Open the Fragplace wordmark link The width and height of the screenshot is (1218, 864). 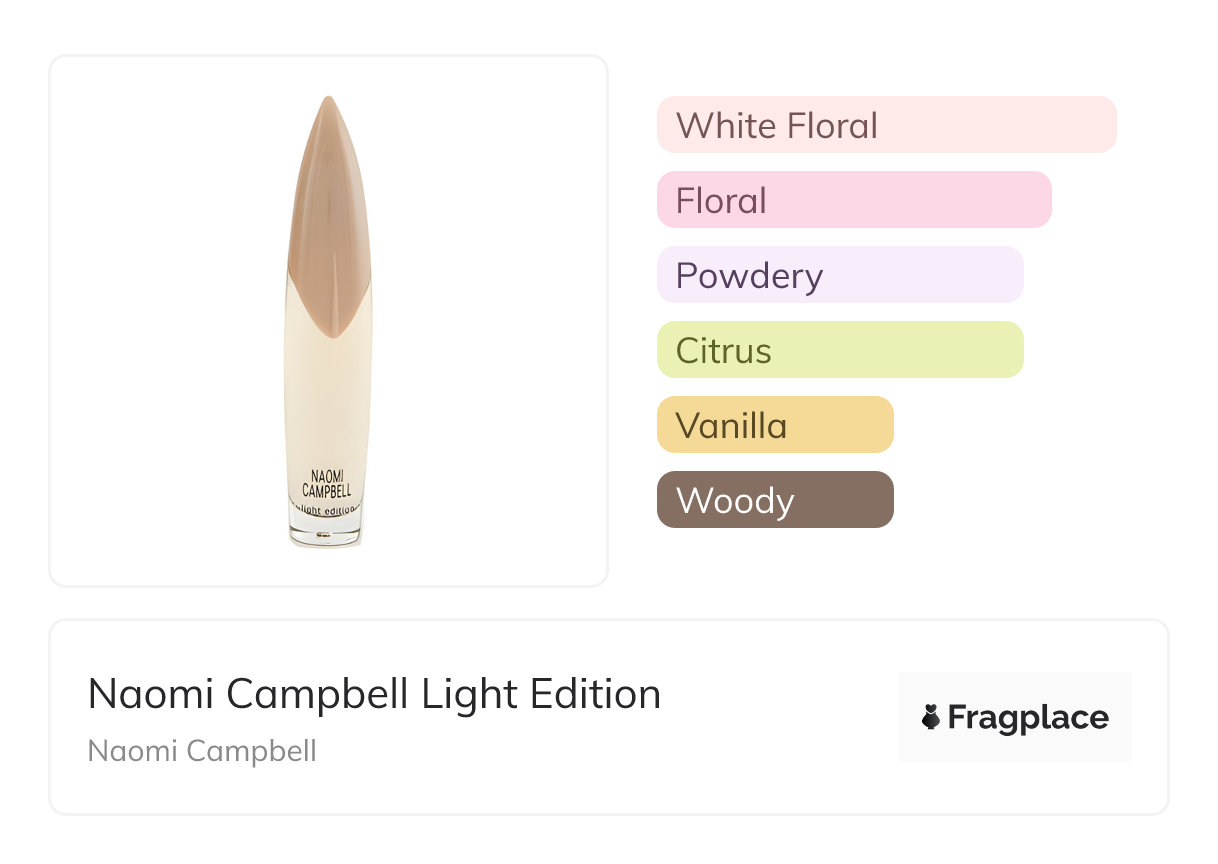pyautogui.click(x=1028, y=717)
